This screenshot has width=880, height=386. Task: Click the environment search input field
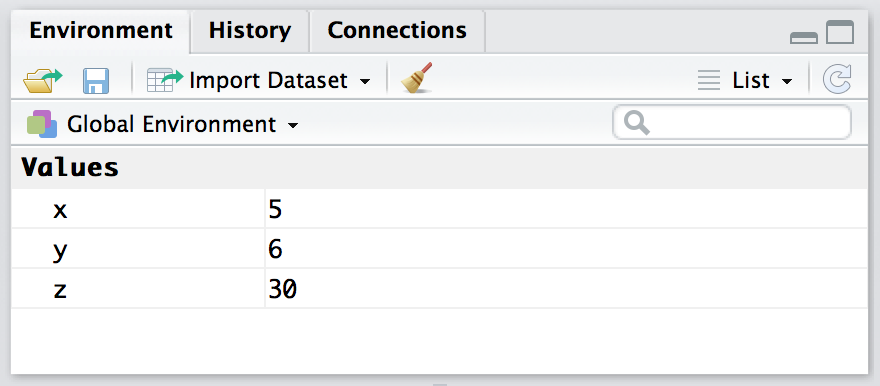click(732, 122)
